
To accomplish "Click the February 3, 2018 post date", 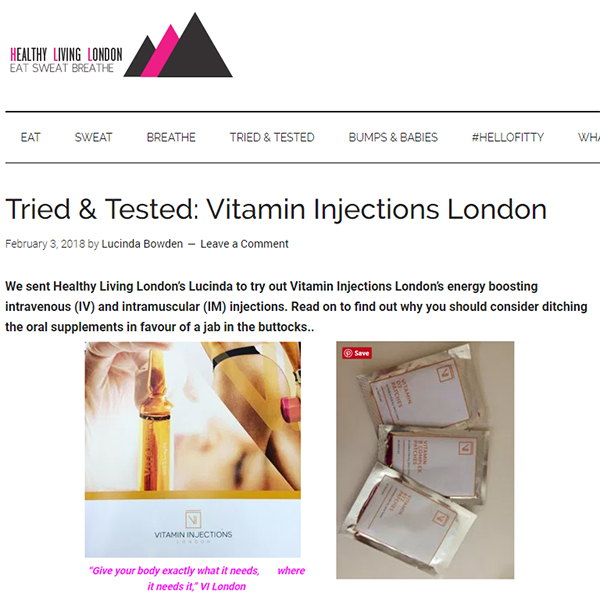I will 45,244.
